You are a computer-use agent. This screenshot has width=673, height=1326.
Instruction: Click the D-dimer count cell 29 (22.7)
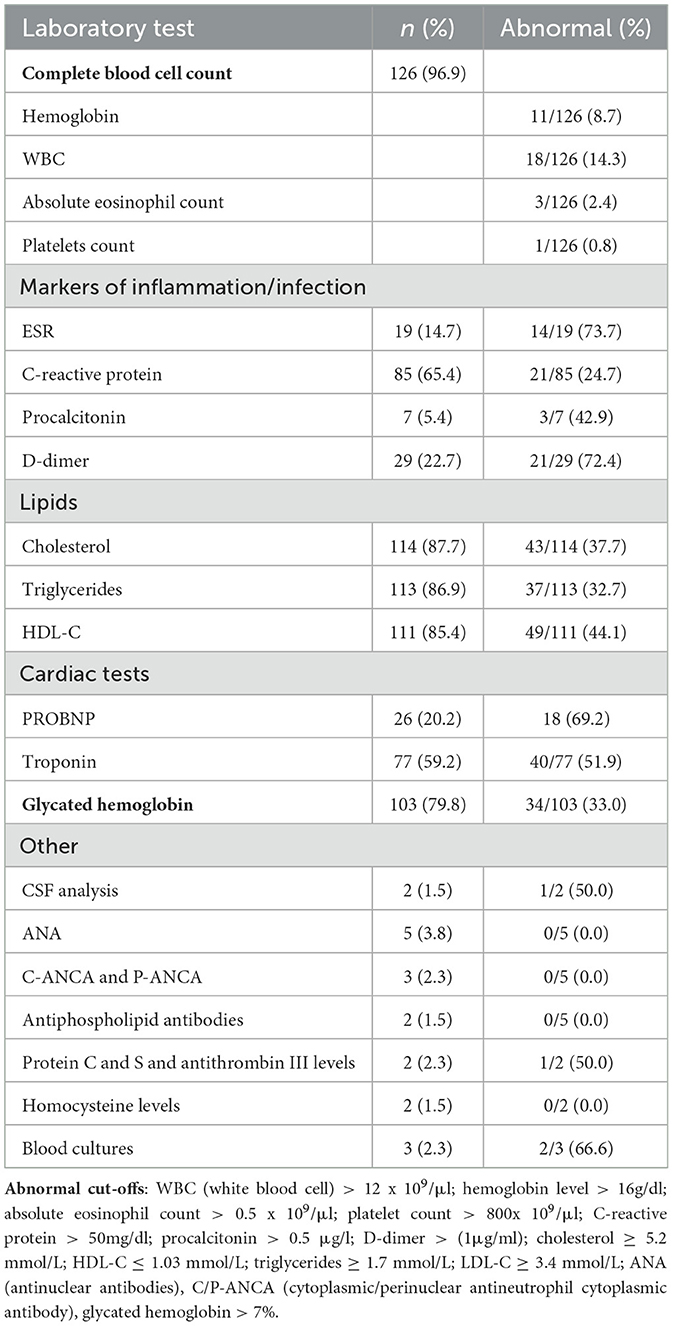[427, 459]
